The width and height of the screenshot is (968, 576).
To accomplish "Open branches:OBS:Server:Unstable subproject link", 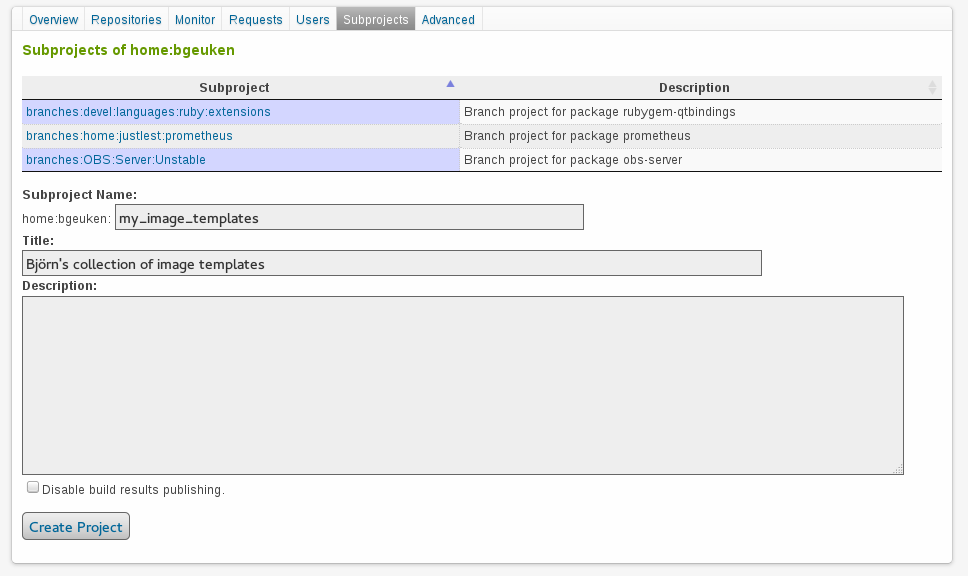I will [x=116, y=160].
